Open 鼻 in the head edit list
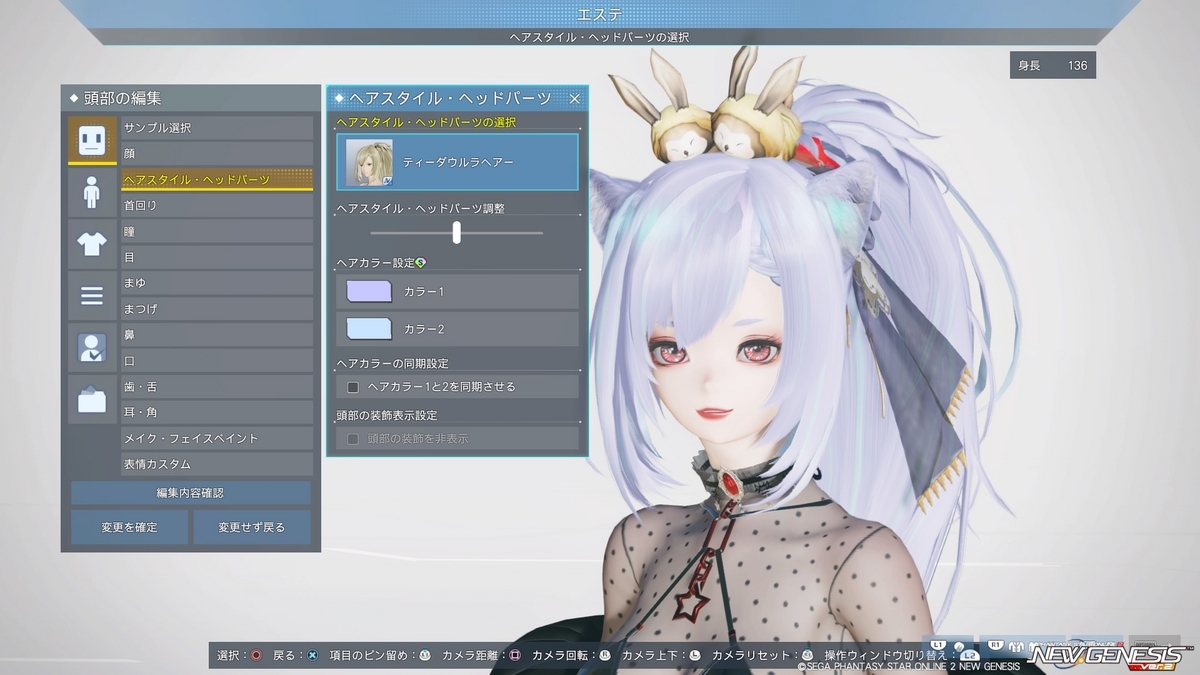Image resolution: width=1200 pixels, height=675 pixels. [217, 335]
